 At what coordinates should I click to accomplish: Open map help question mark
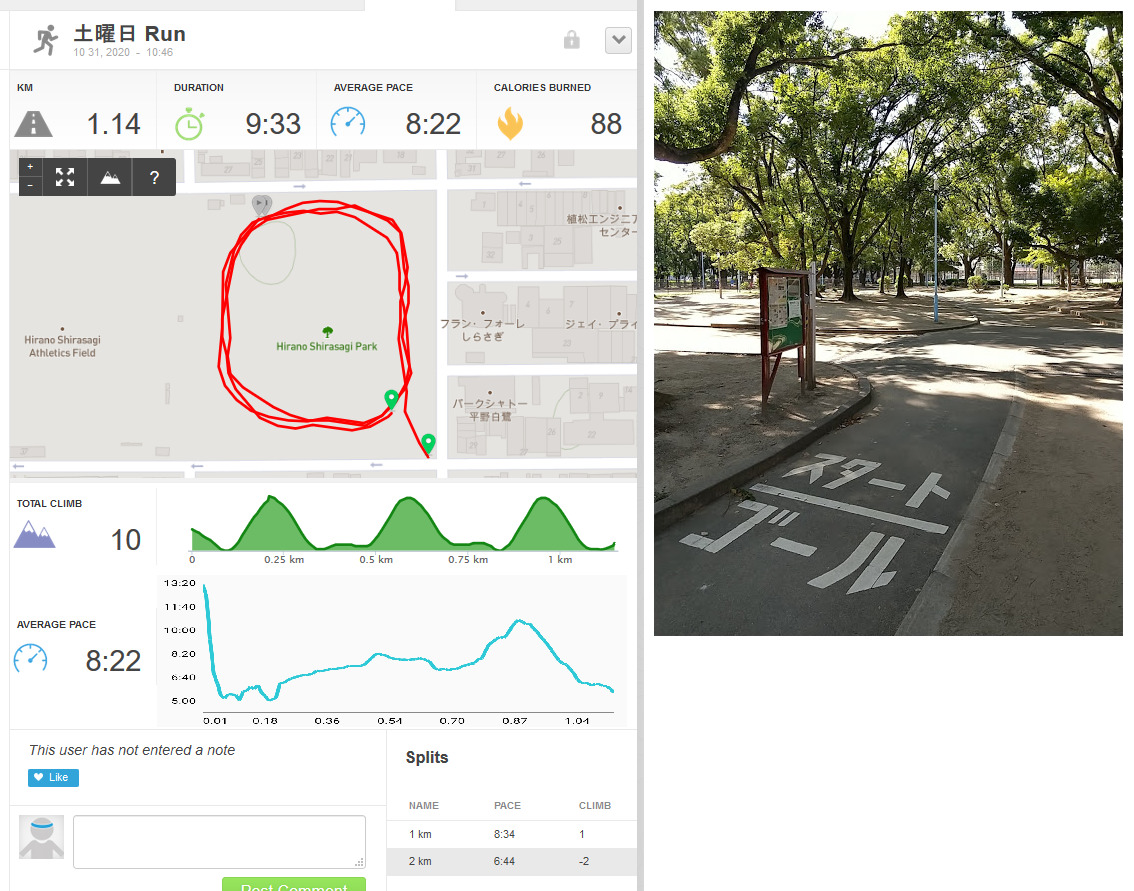click(154, 177)
